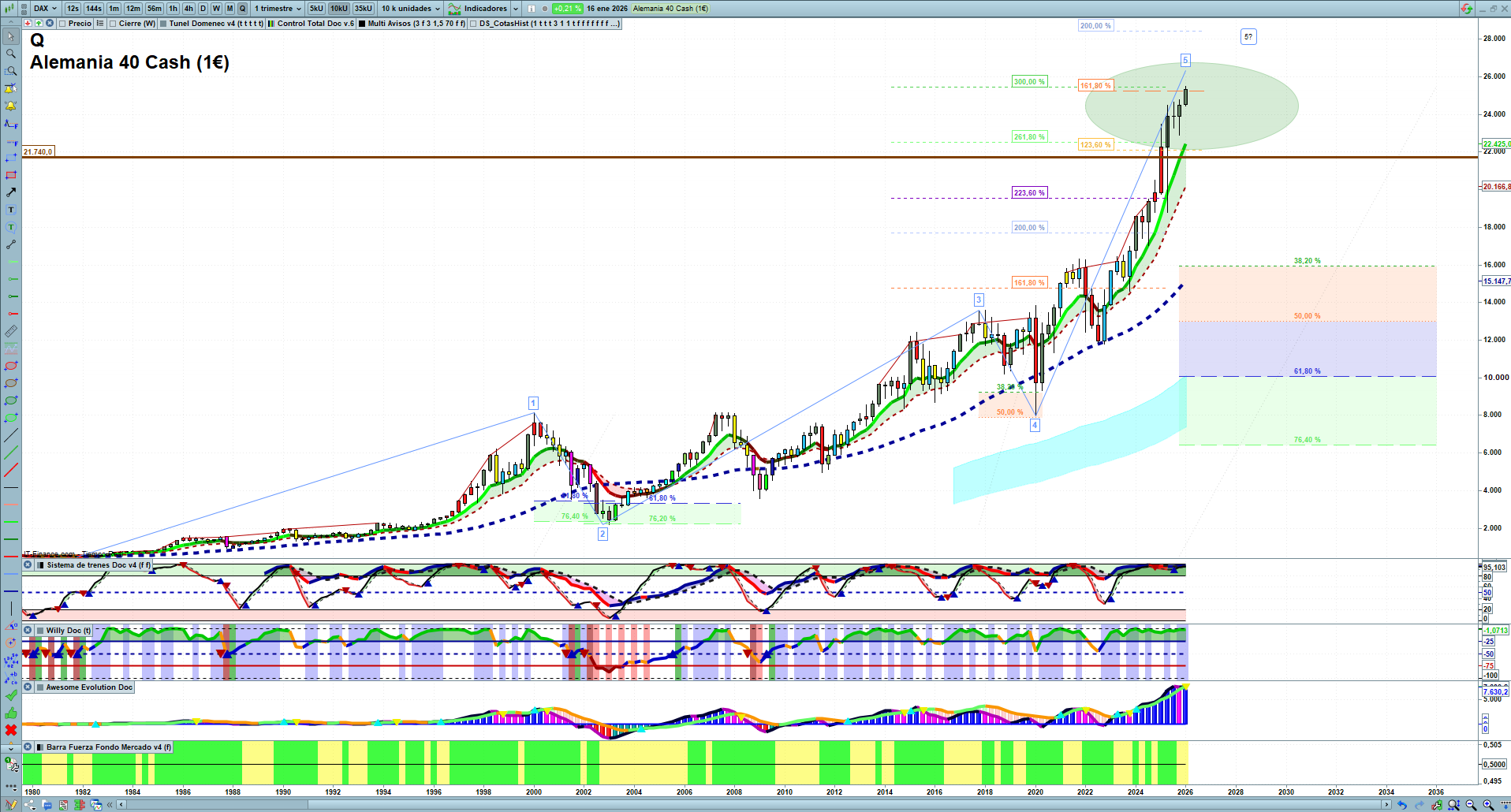This screenshot has height=812, width=1511.
Task: Open the Indicadores menu
Action: coord(483,9)
